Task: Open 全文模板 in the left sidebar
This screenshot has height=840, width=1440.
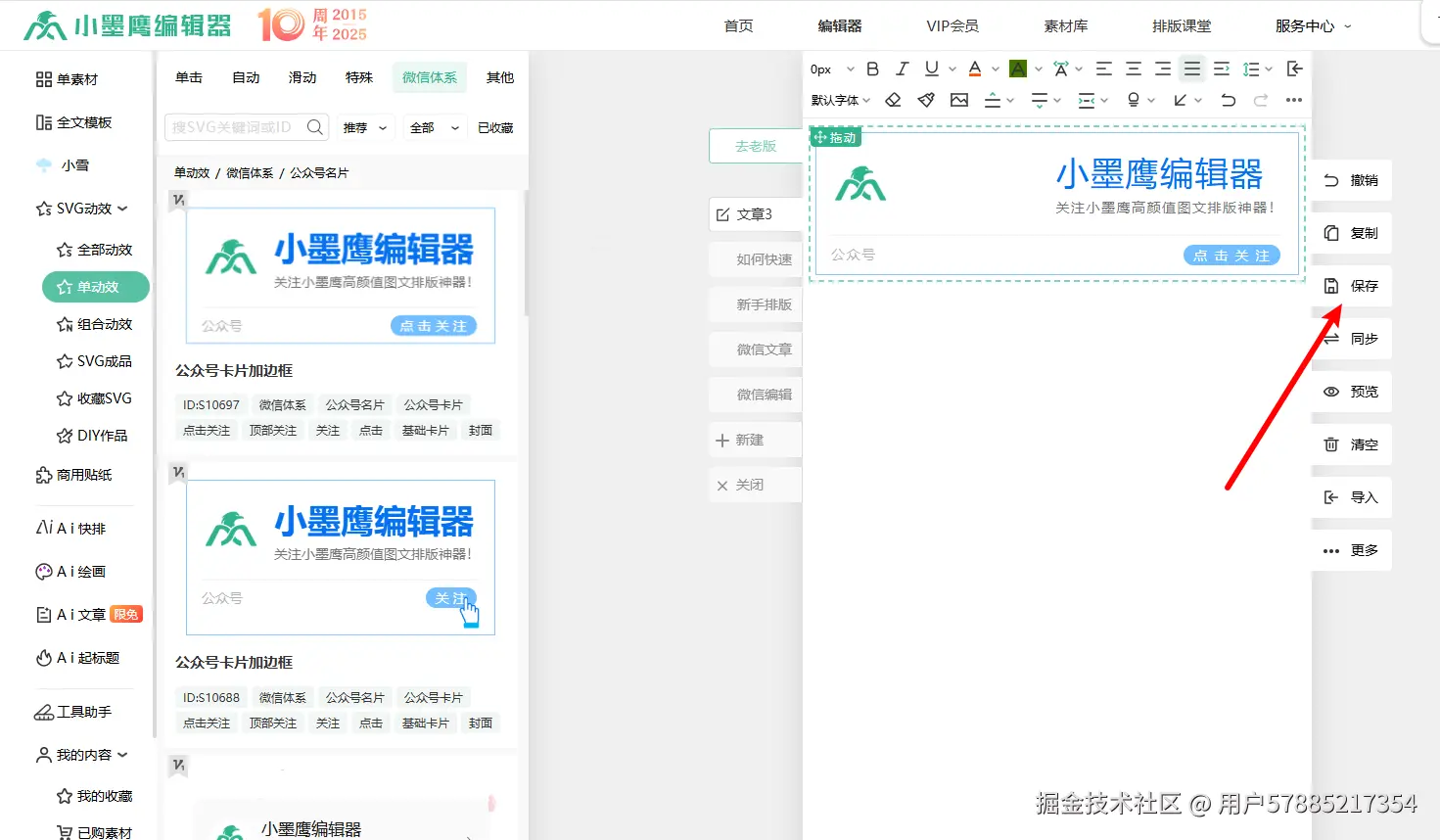Action: 73,122
